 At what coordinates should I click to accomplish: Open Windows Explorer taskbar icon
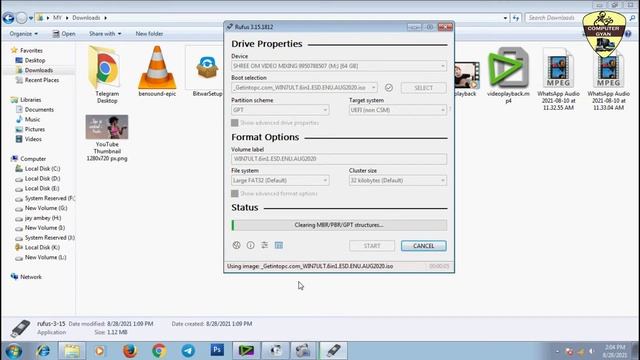[72, 351]
